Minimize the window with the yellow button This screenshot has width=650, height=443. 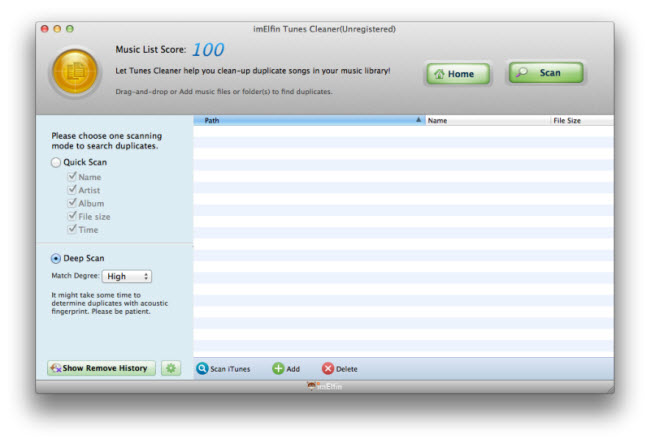[x=57, y=29]
